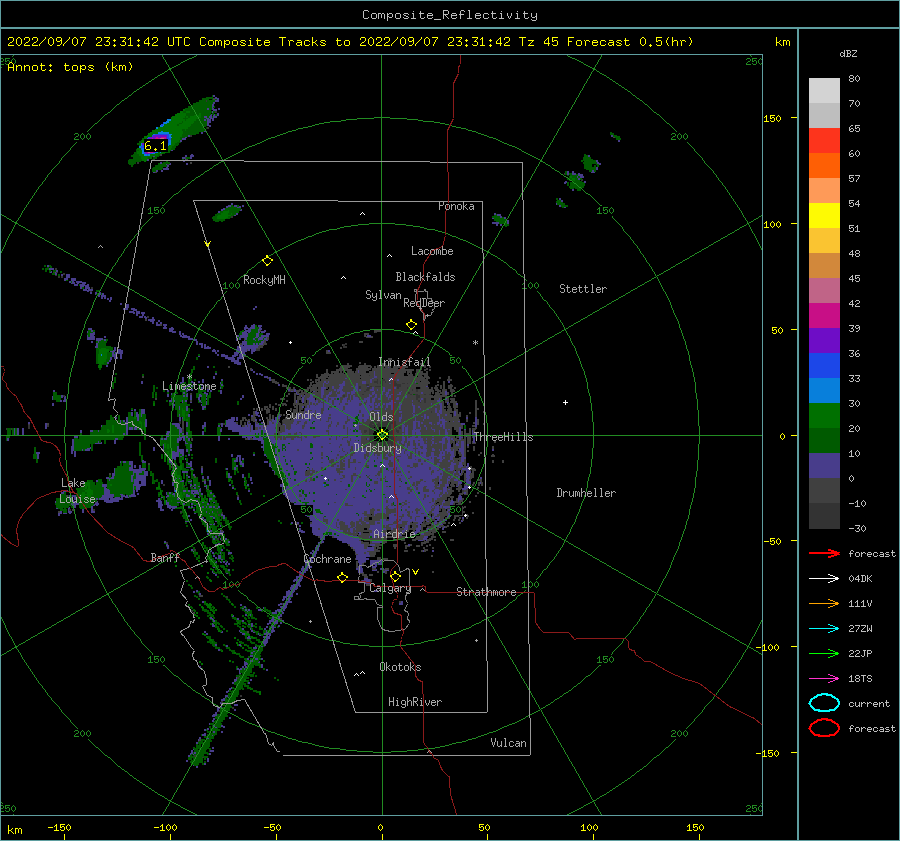Select the magenta 18TS arrow legend entry
Viewport: 900px width, 841px height.
coord(824,679)
